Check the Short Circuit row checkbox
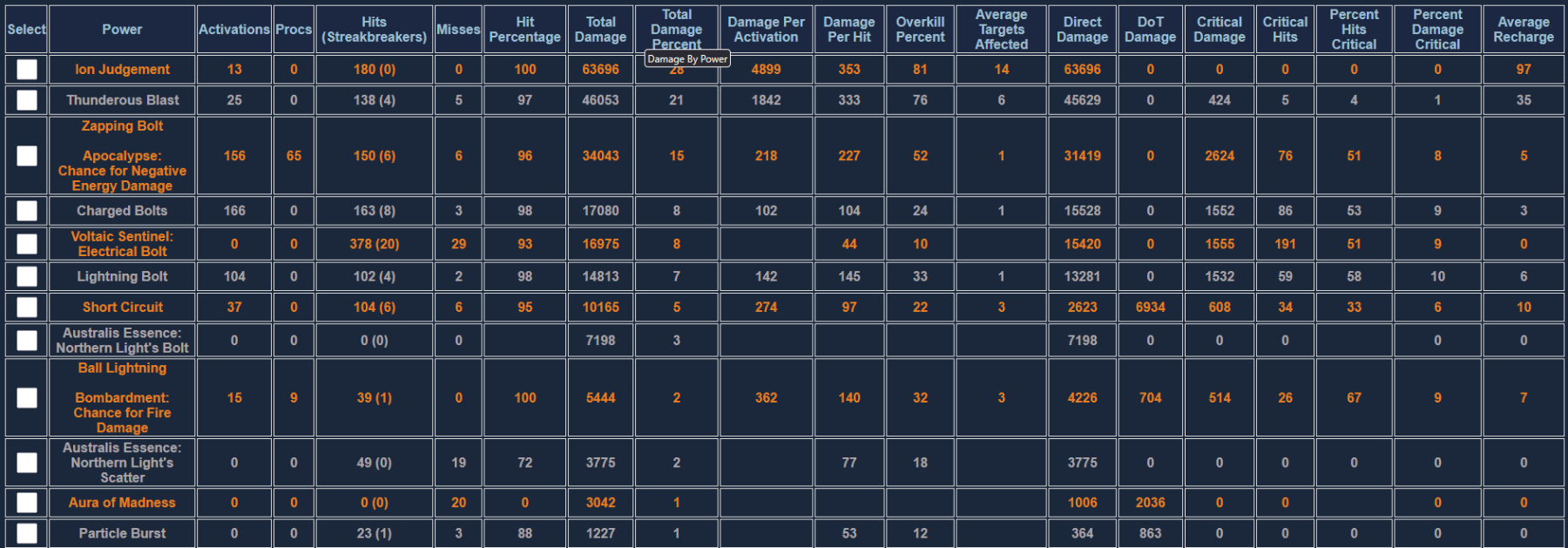The width and height of the screenshot is (1568, 548). 27,307
